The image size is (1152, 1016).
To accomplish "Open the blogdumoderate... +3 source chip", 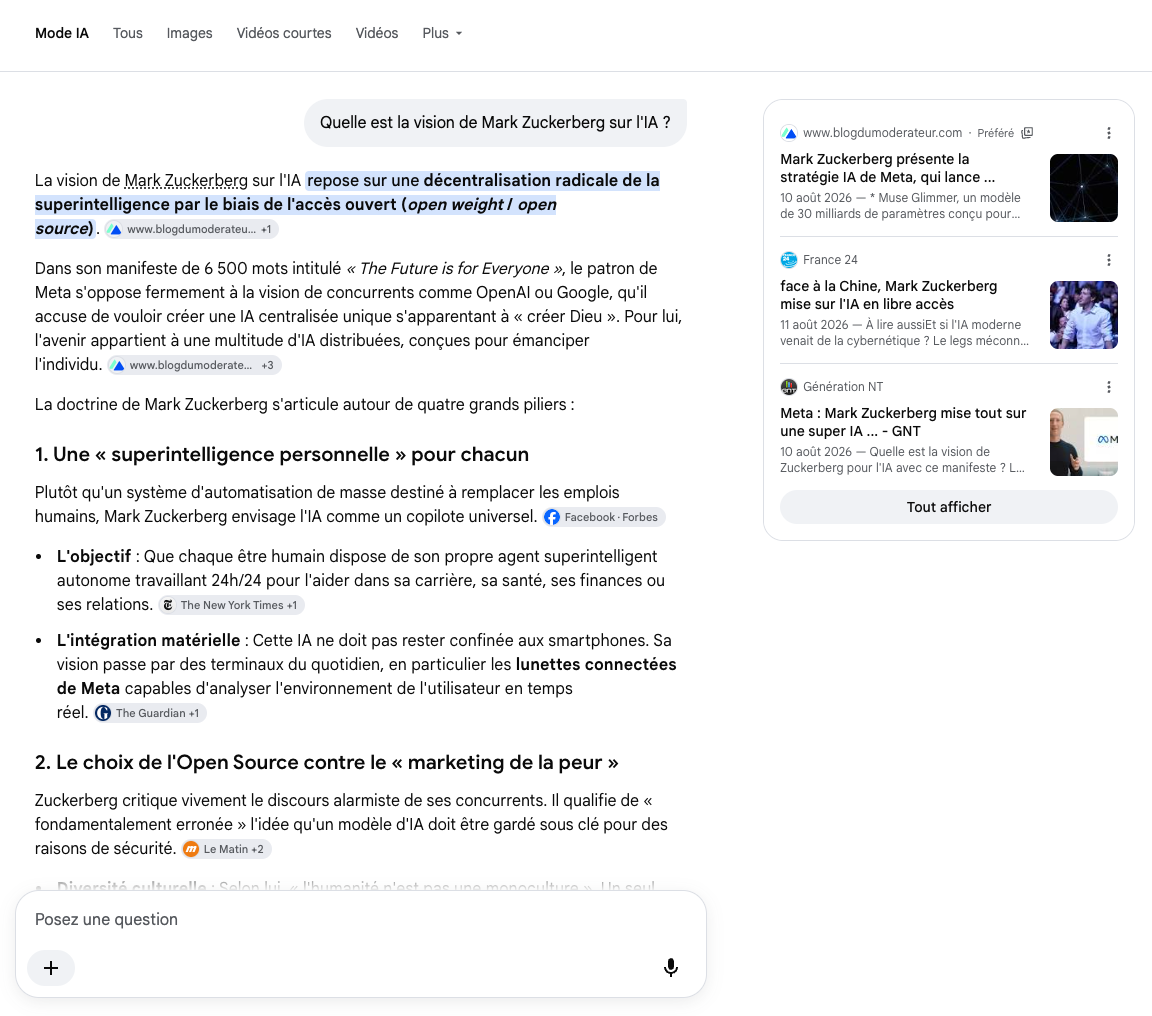I will click(x=195, y=365).
